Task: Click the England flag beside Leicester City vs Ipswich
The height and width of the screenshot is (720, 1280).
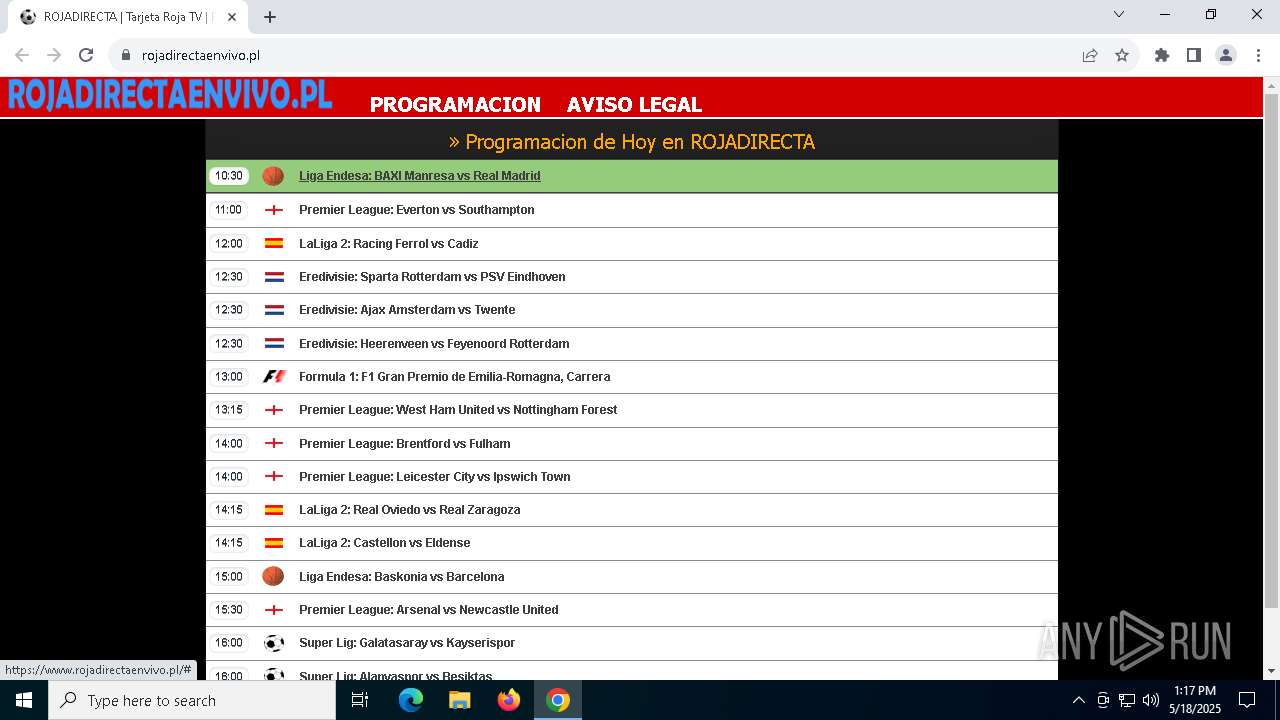Action: (273, 477)
